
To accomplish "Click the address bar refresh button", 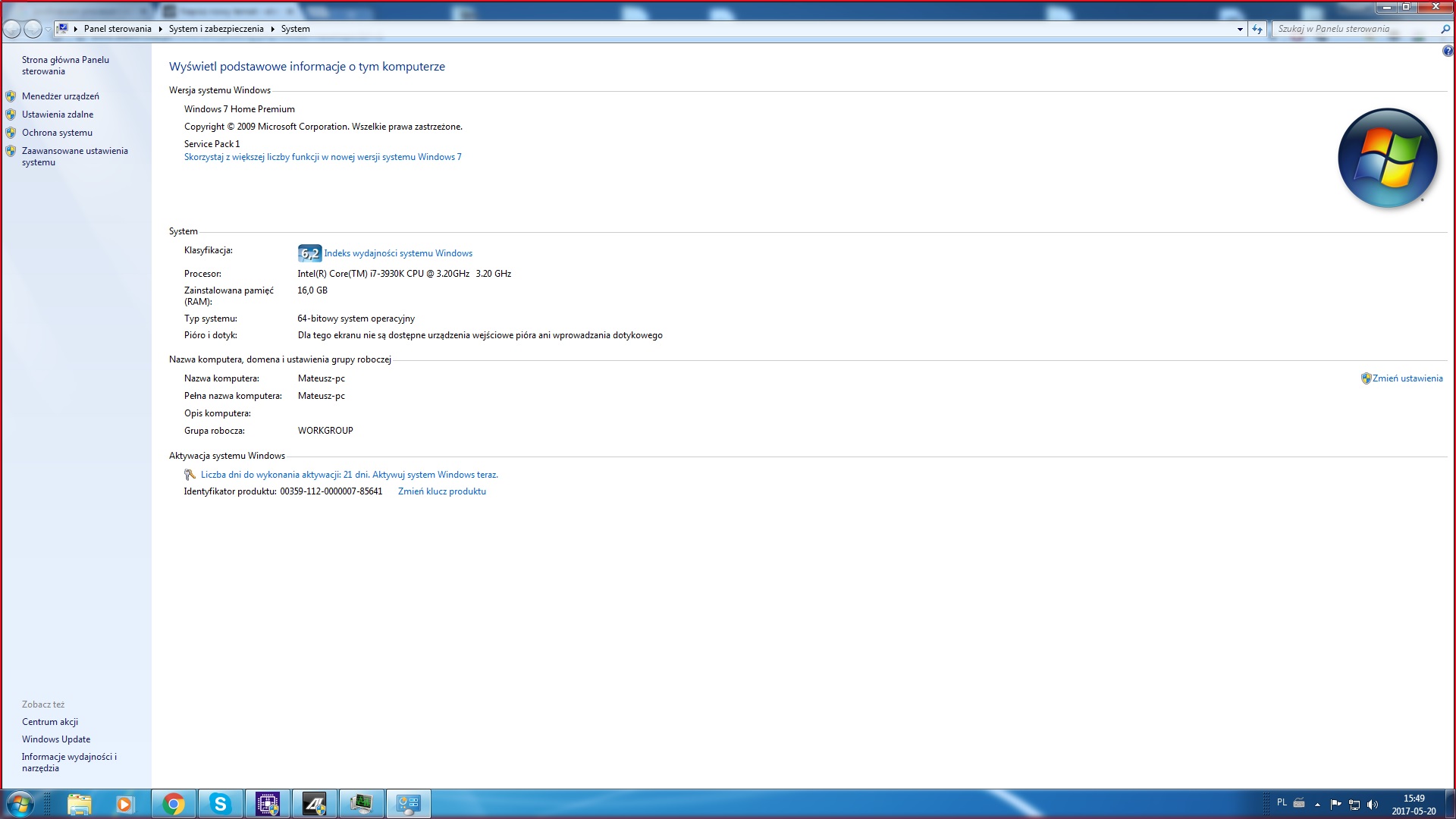I will [1257, 30].
